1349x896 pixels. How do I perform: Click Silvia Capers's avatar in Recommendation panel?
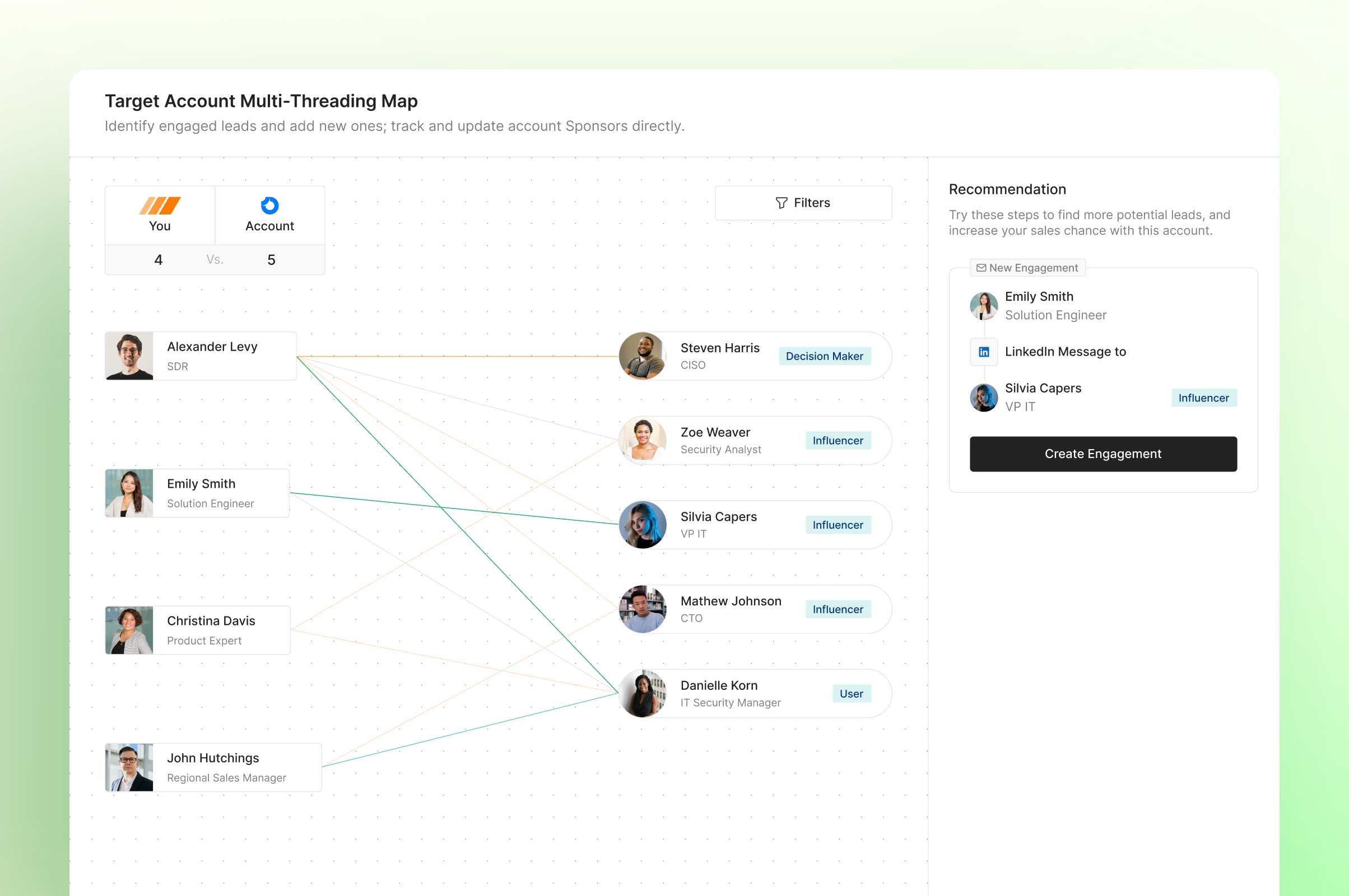[984, 397]
